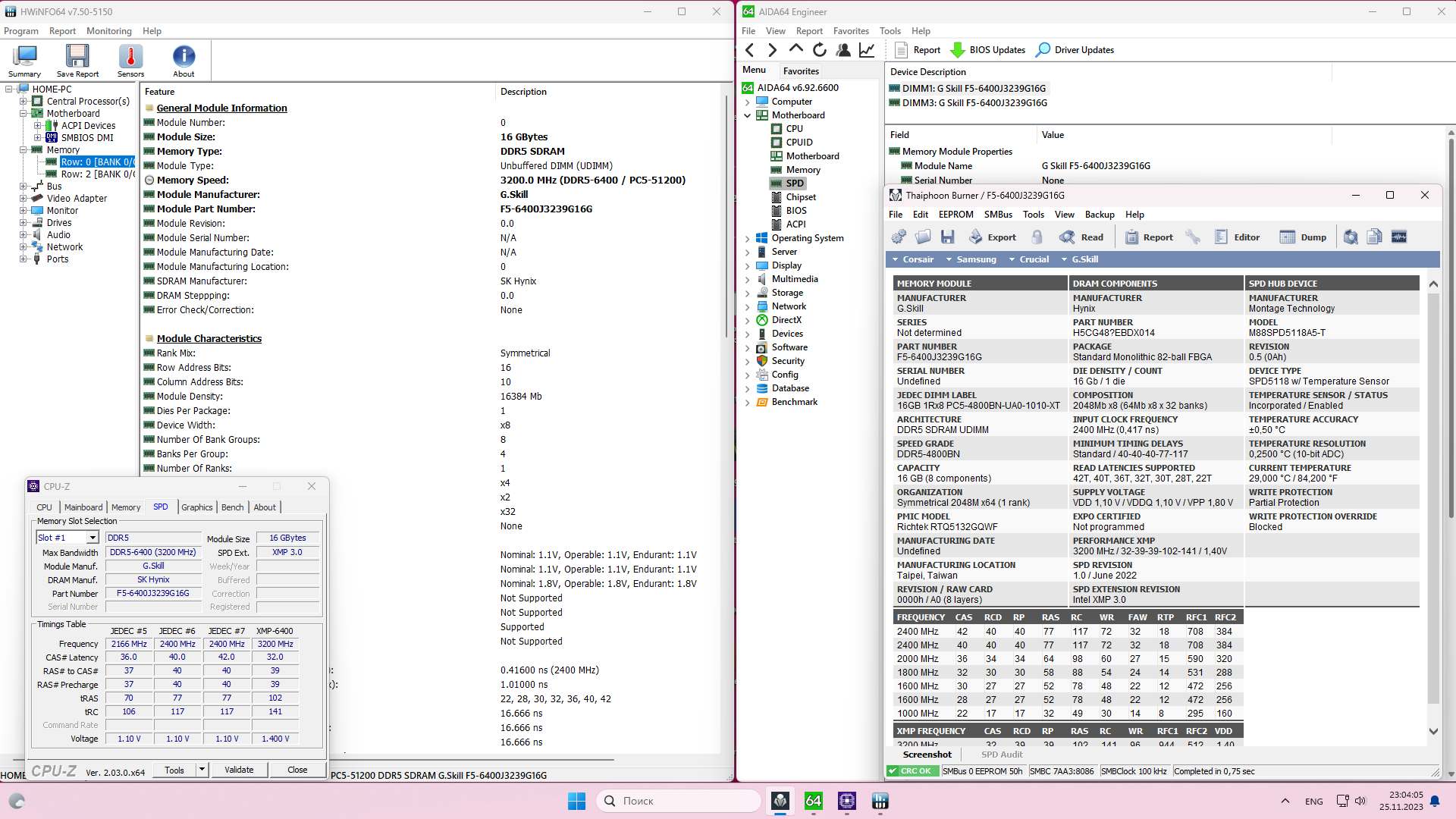The height and width of the screenshot is (819, 1456).
Task: Expand the Operating System tree node
Action: (x=747, y=238)
